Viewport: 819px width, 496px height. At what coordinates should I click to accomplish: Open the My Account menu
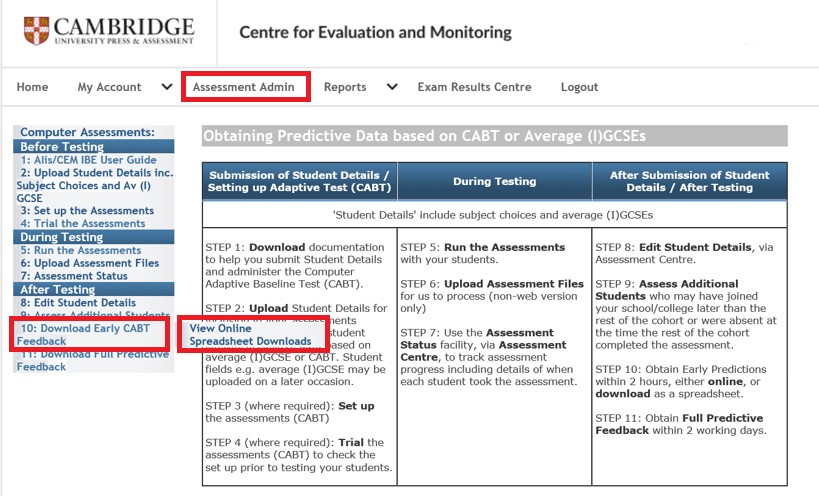[x=110, y=87]
